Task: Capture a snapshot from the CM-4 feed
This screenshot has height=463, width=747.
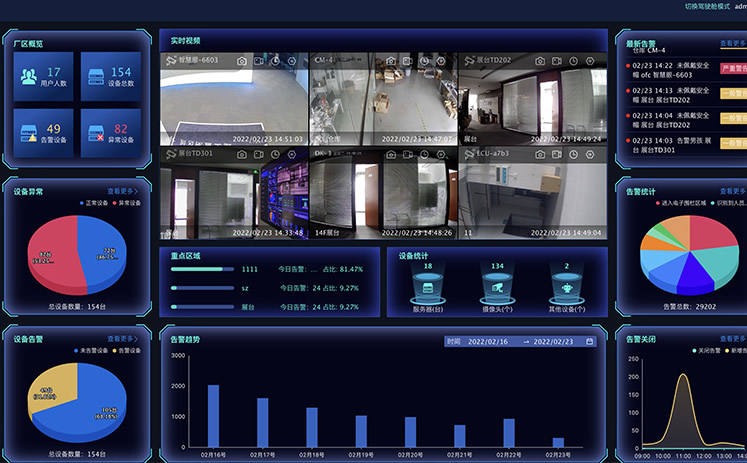Action: click(x=391, y=61)
